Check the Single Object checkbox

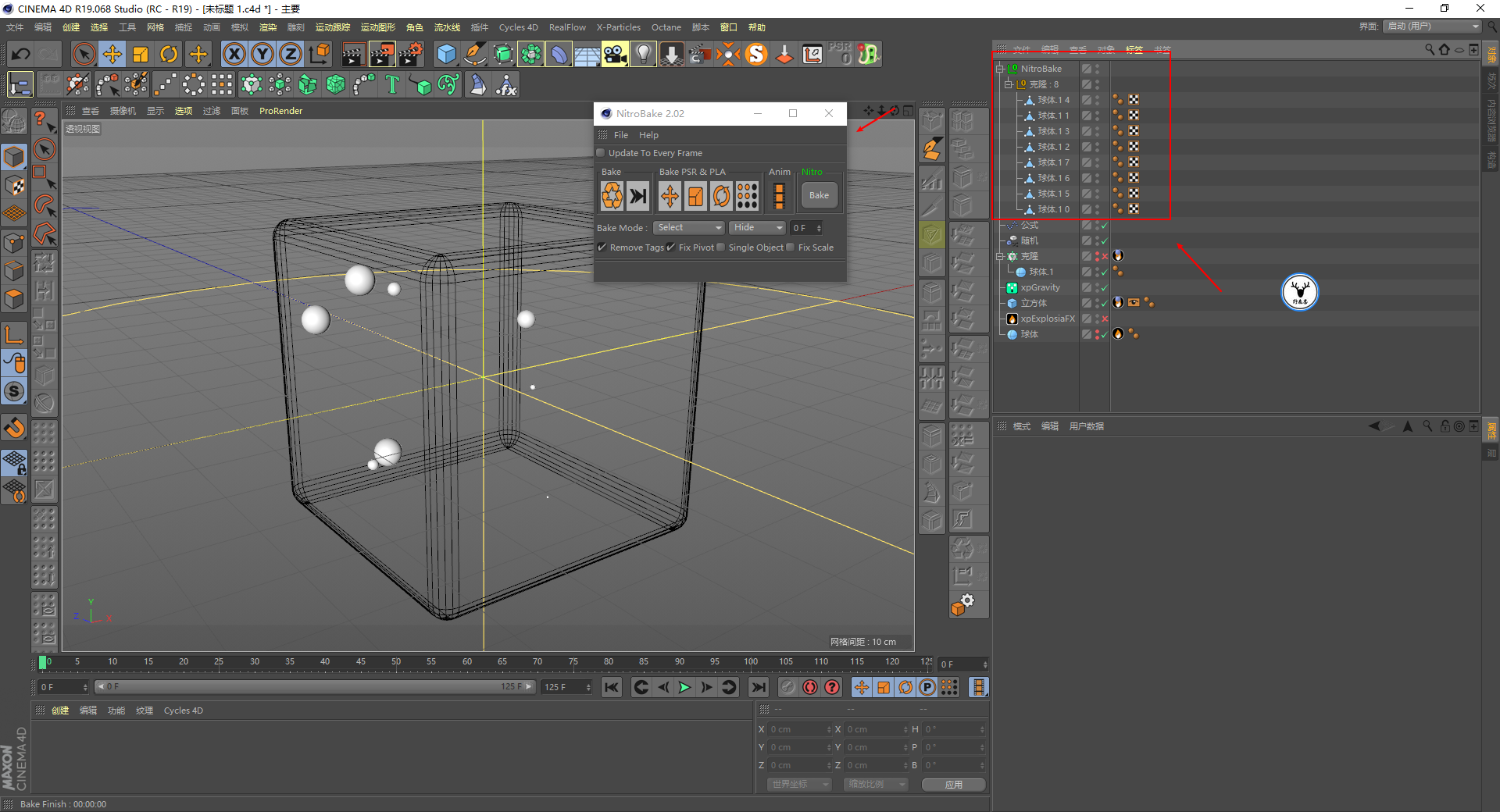coord(721,248)
